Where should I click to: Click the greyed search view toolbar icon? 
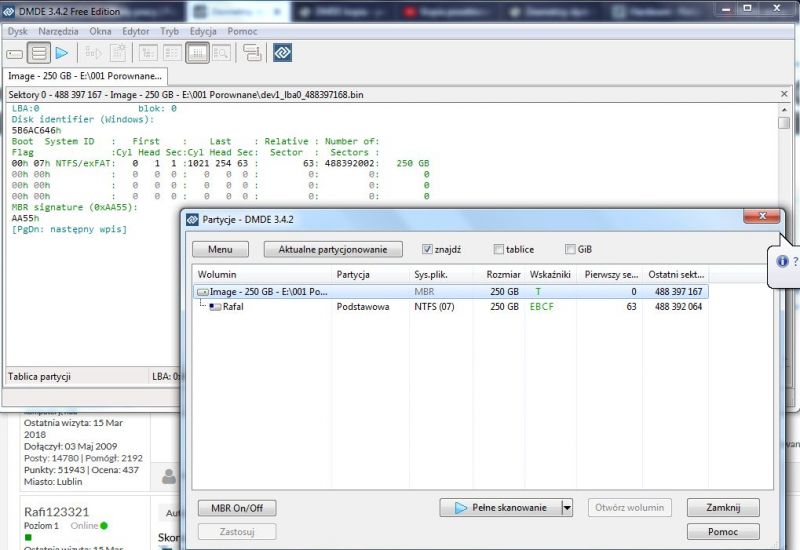pos(221,53)
